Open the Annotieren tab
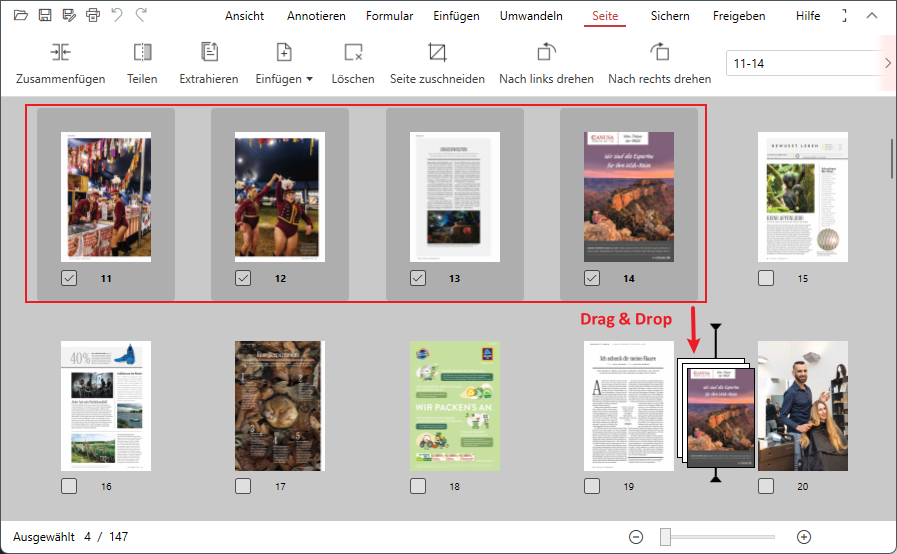 [316, 16]
